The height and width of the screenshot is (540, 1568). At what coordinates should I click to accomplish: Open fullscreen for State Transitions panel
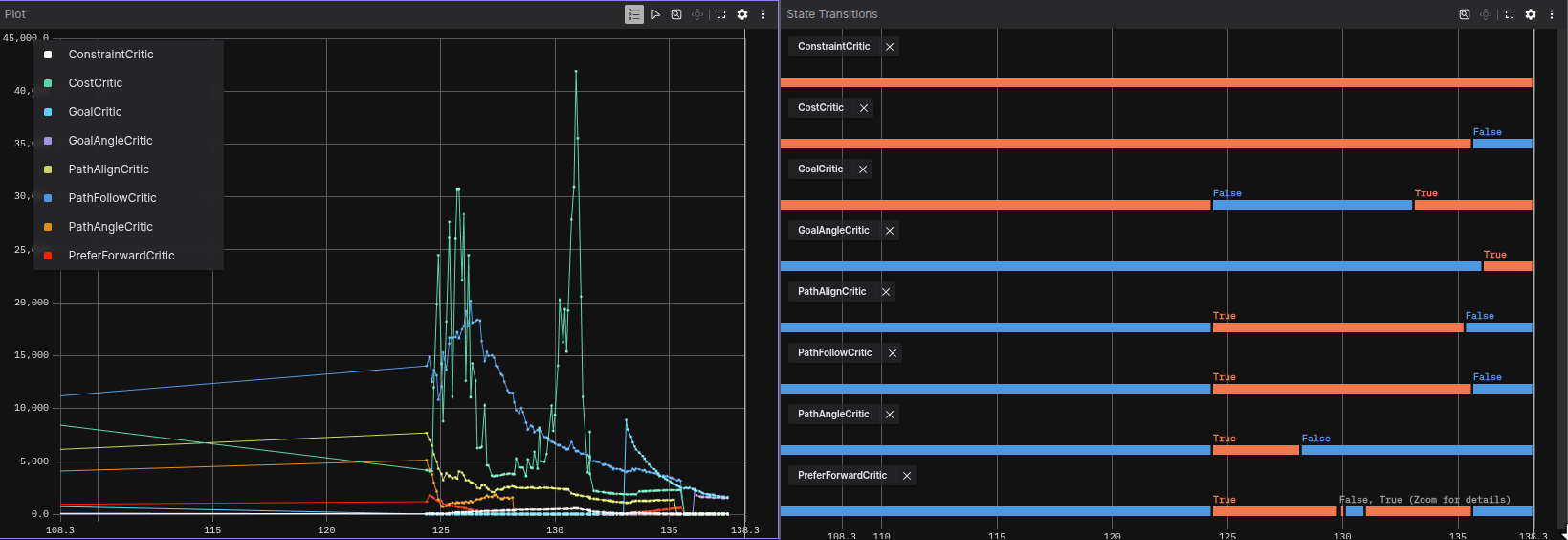click(1510, 14)
